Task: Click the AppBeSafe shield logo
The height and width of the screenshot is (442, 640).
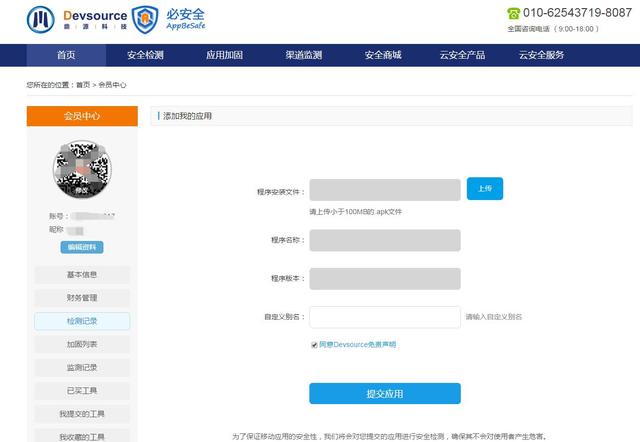Action: tap(146, 19)
